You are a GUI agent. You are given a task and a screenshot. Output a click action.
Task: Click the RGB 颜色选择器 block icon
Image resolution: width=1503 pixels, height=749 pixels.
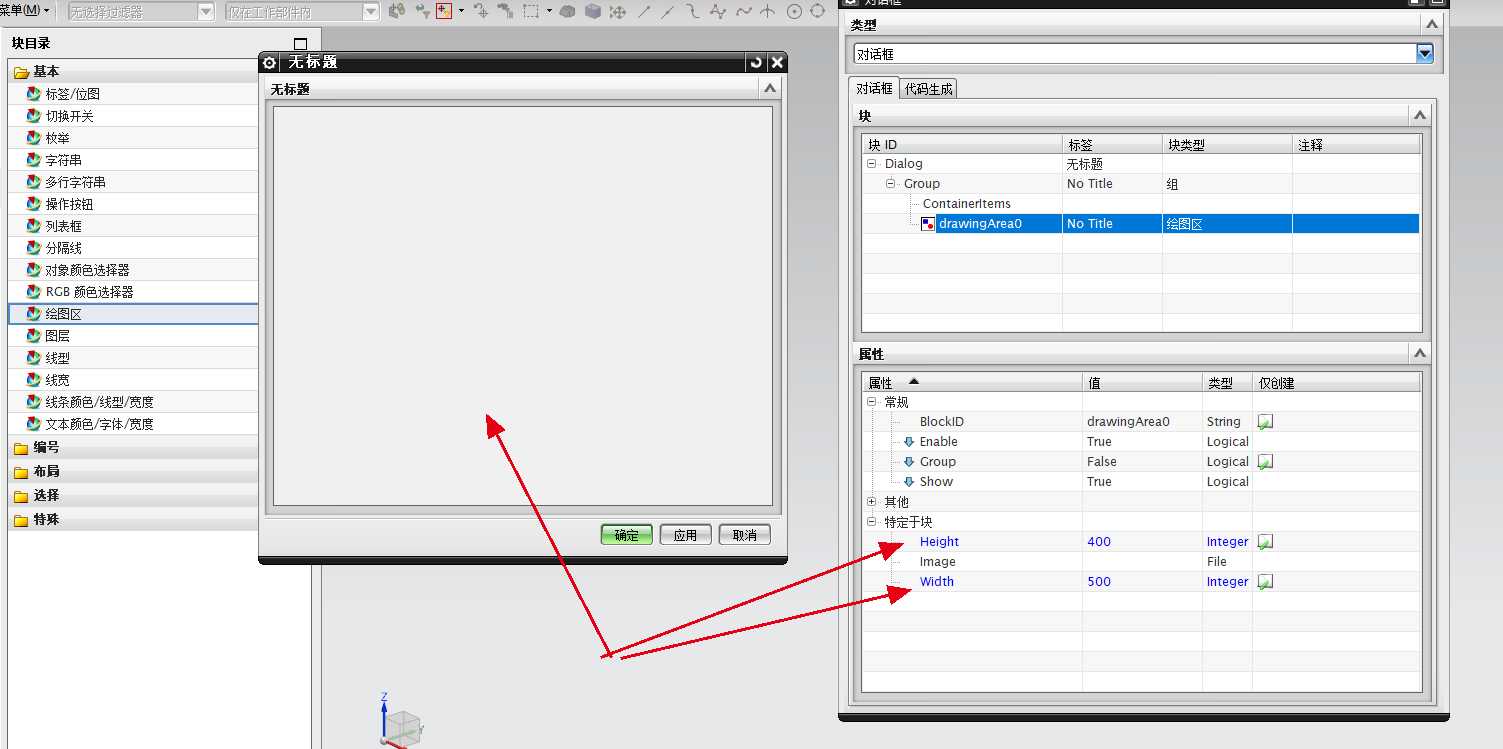34,292
